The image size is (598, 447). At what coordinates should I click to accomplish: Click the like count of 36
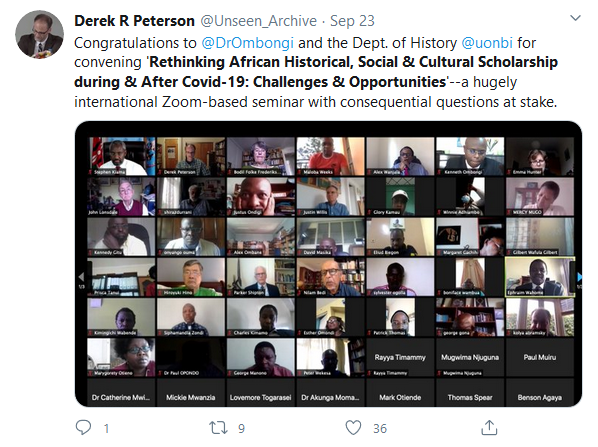(x=380, y=428)
